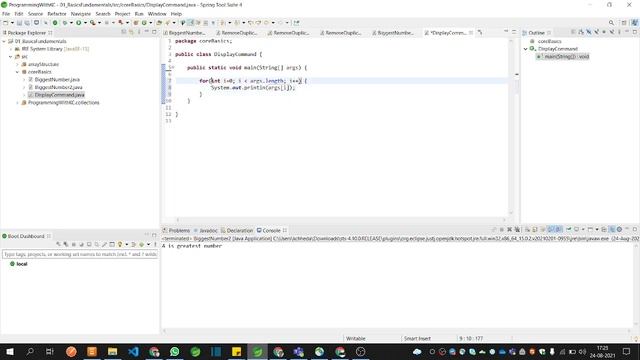Toggle Hide Fields in Outline toolbar
The width and height of the screenshot is (640, 360).
(589, 32)
